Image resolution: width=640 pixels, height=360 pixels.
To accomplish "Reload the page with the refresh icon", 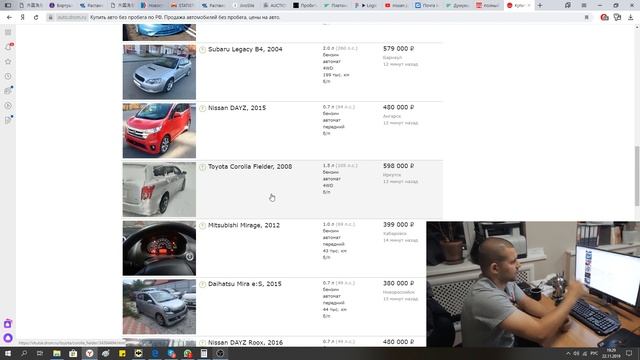I will (x=36, y=18).
